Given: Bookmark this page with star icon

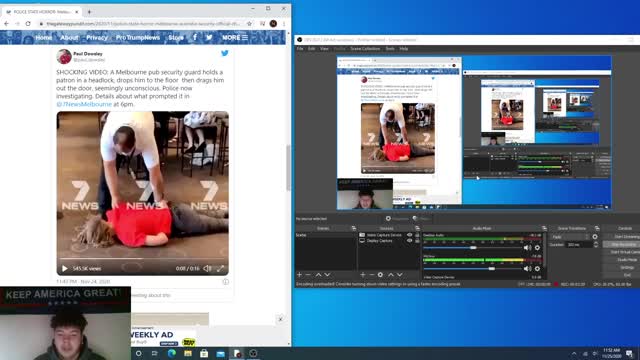Looking at the screenshot, I should tap(249, 24).
